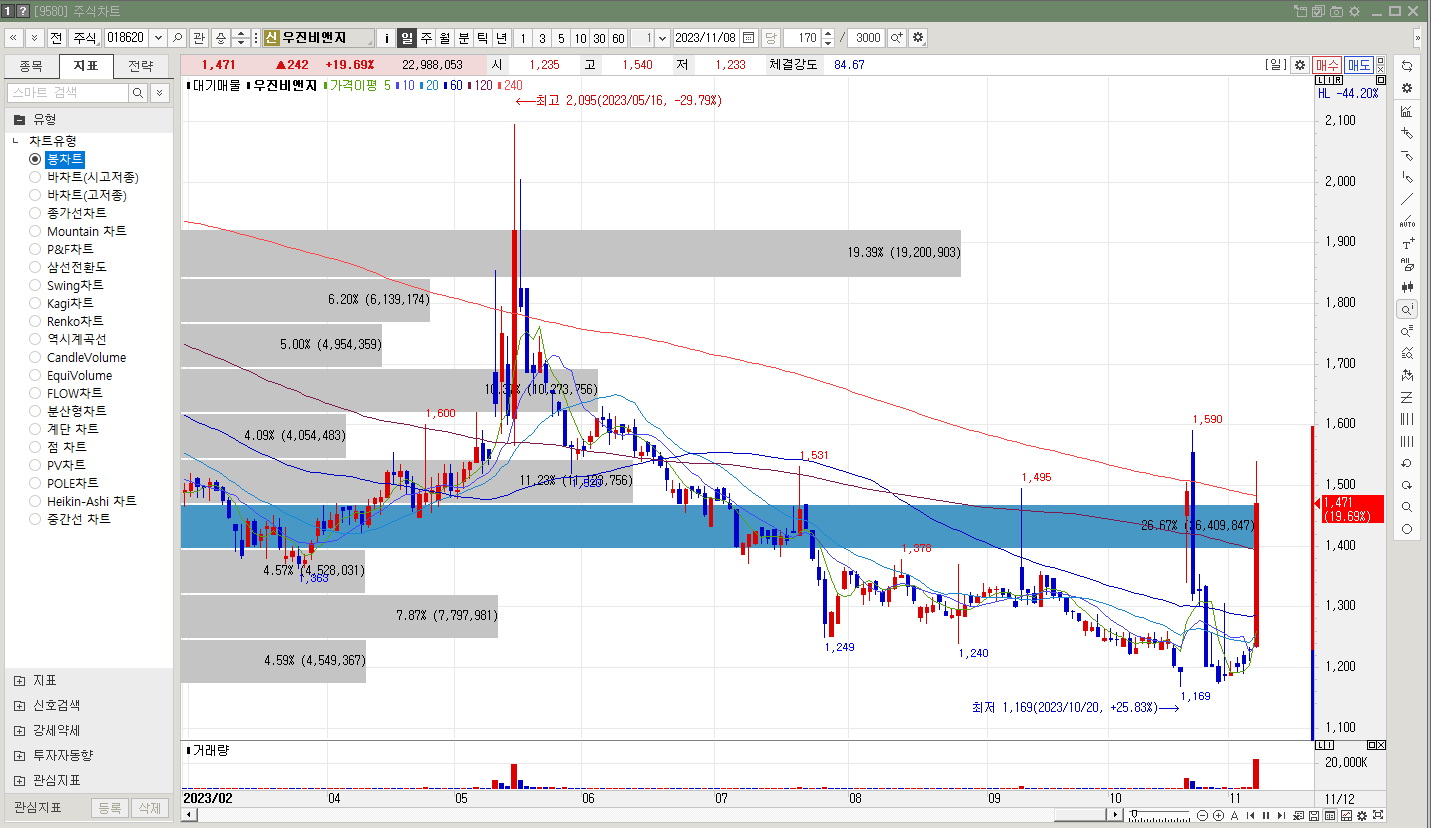
Task: Click the 2023/11/08 date field
Action: point(706,38)
